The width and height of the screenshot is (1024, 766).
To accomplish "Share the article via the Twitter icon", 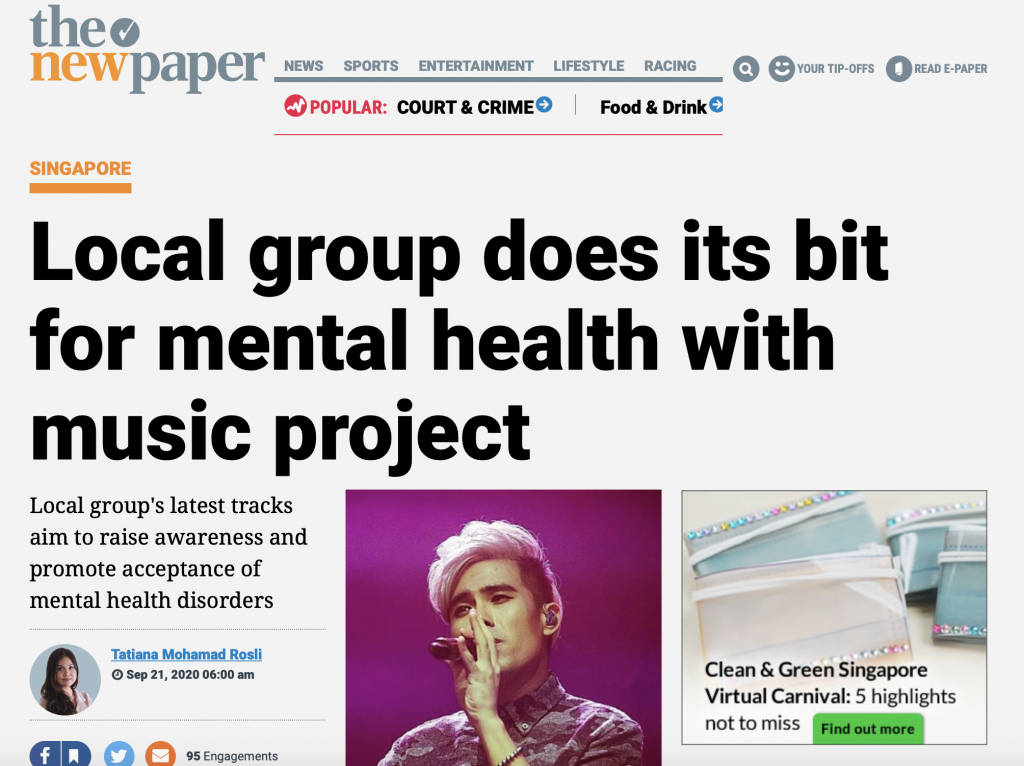I will 119,756.
